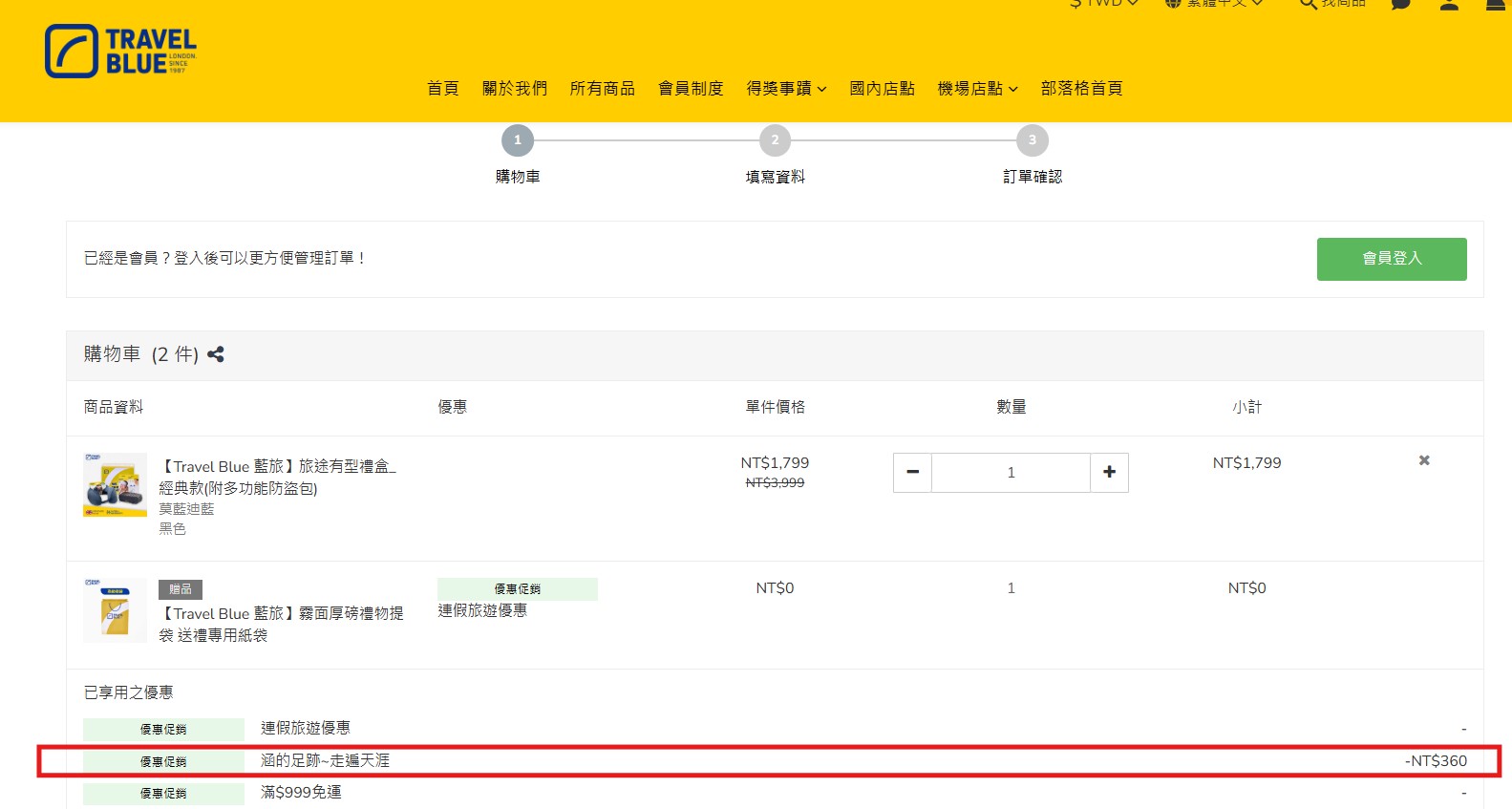
Task: Click the quantity input field
Action: tap(1011, 473)
